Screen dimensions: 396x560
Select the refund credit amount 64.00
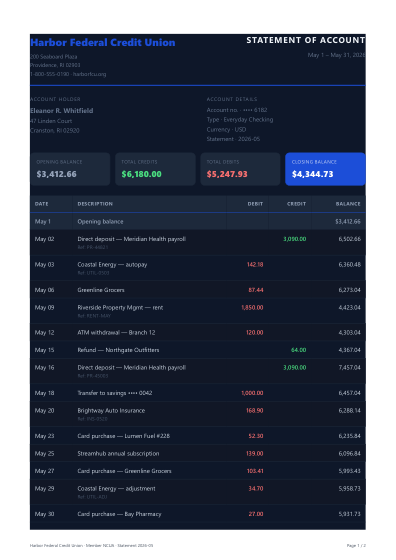click(x=299, y=350)
